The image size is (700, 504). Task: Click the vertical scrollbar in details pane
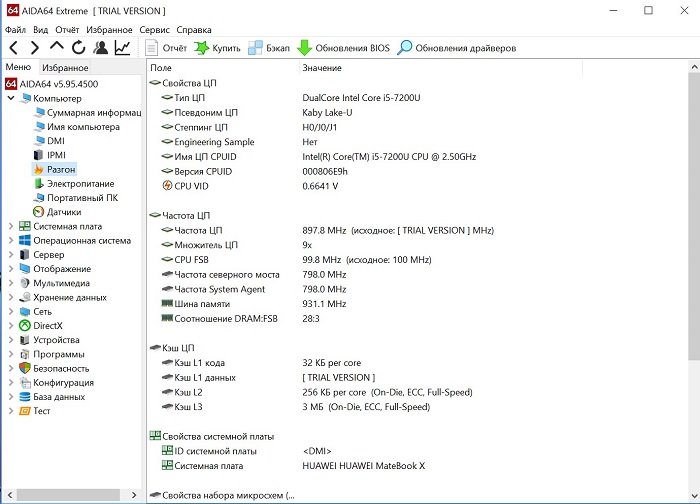(694, 217)
